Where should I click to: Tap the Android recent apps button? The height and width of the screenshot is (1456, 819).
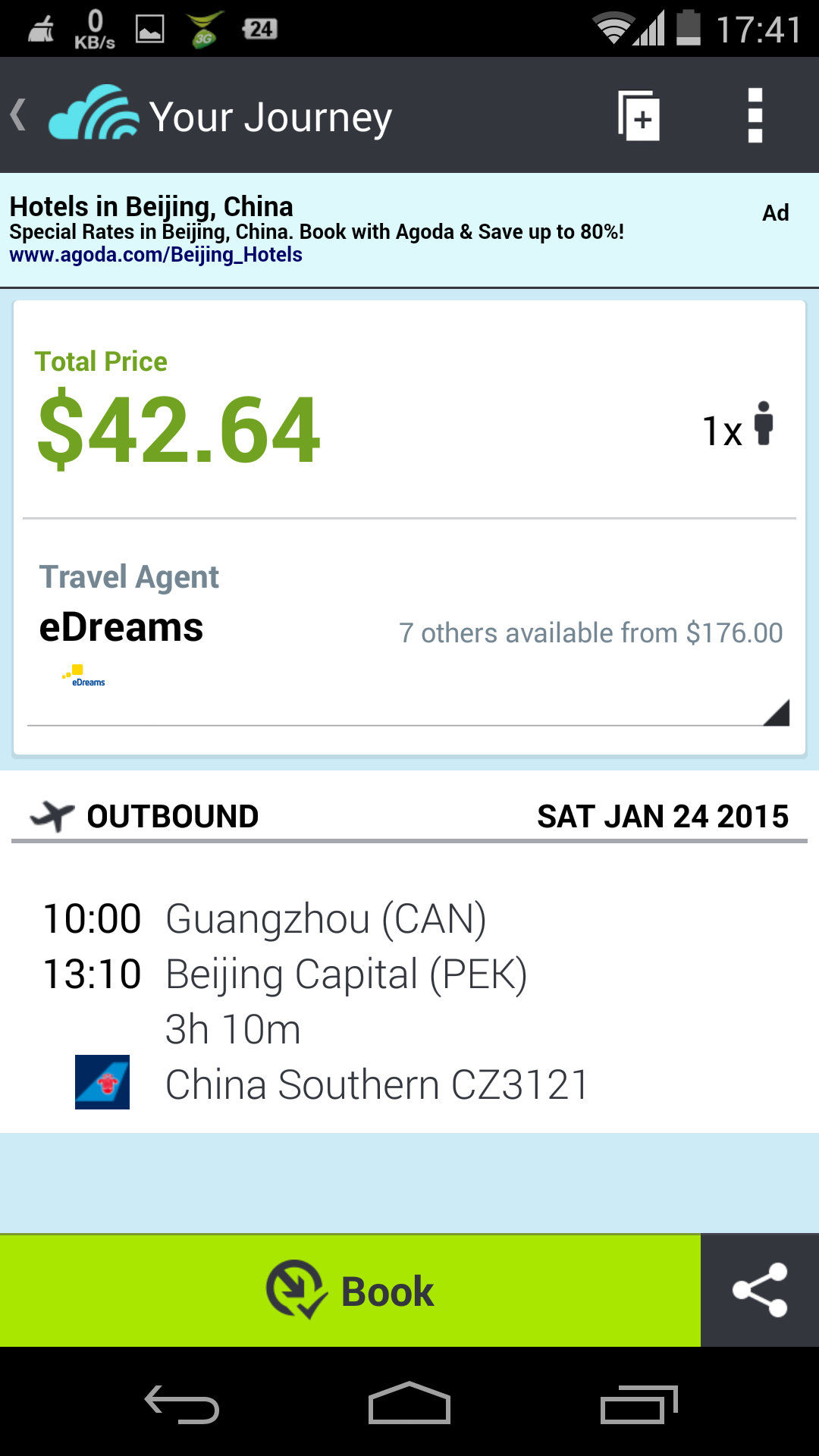click(639, 1404)
